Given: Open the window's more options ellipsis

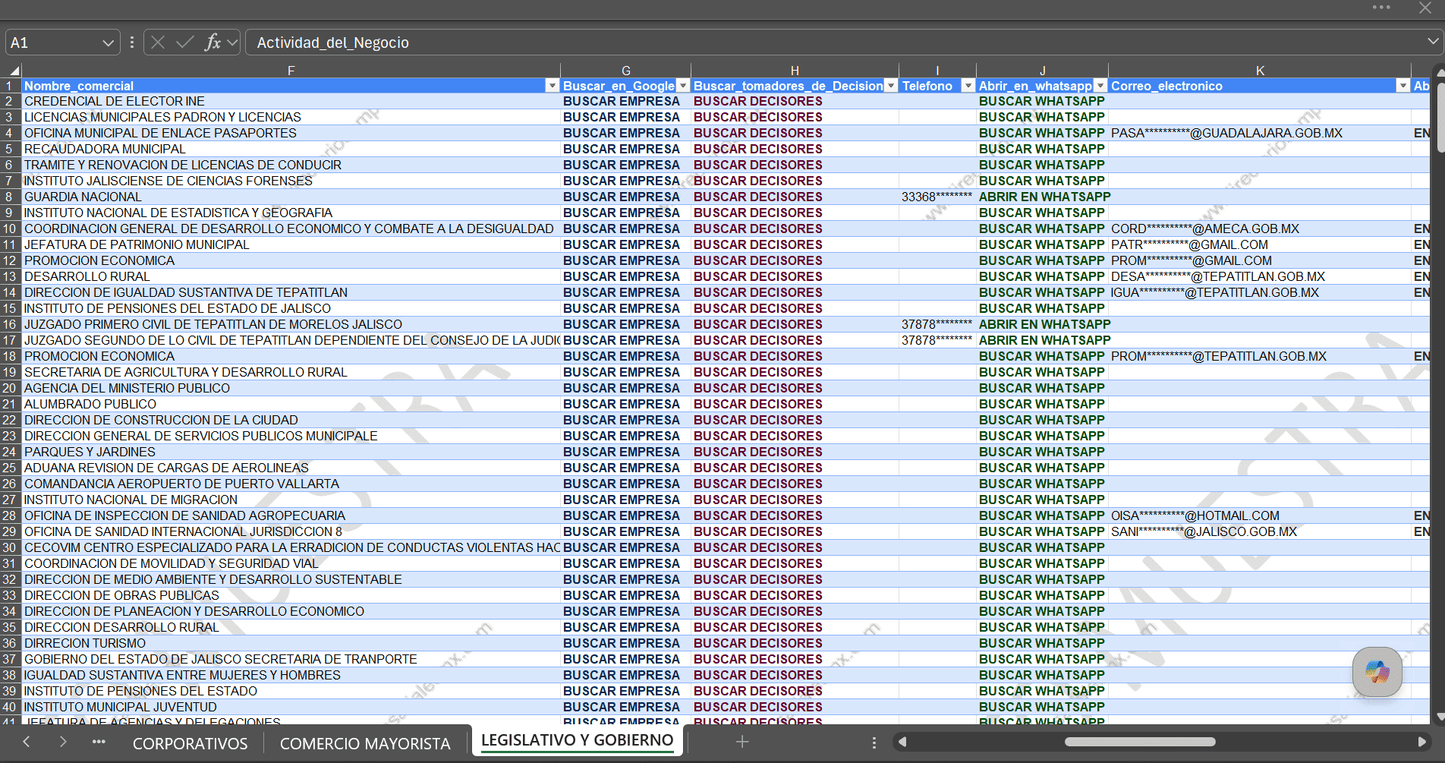Looking at the screenshot, I should pyautogui.click(x=1381, y=7).
